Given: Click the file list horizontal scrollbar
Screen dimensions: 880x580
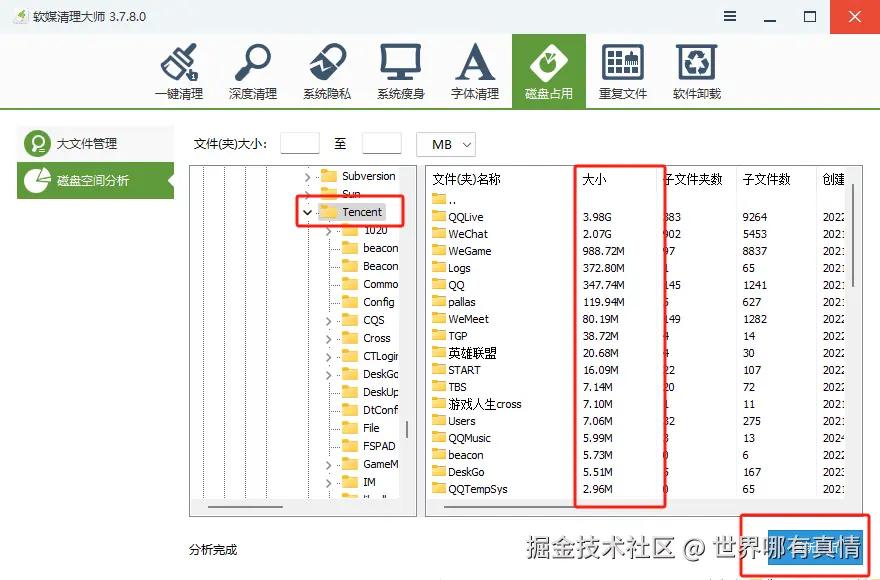Looking at the screenshot, I should [x=508, y=506].
